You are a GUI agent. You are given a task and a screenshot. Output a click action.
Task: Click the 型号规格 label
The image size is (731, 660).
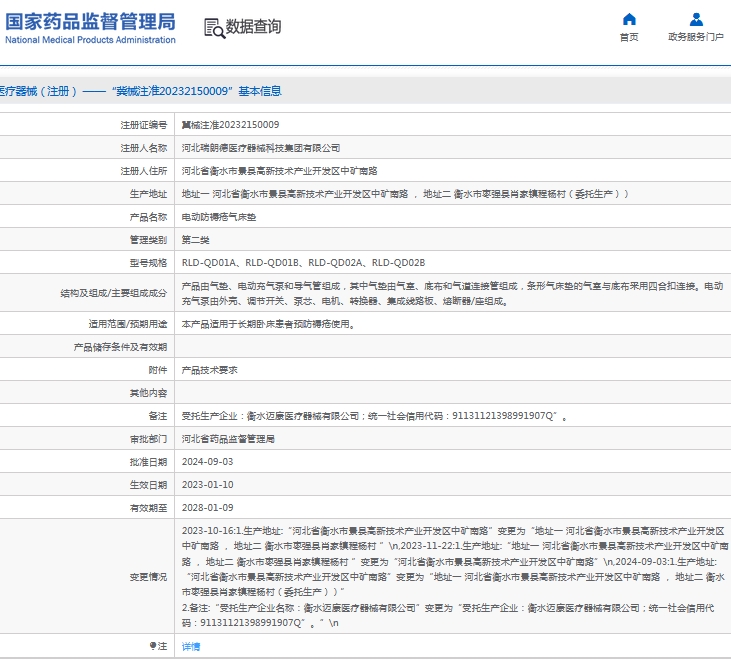click(148, 263)
